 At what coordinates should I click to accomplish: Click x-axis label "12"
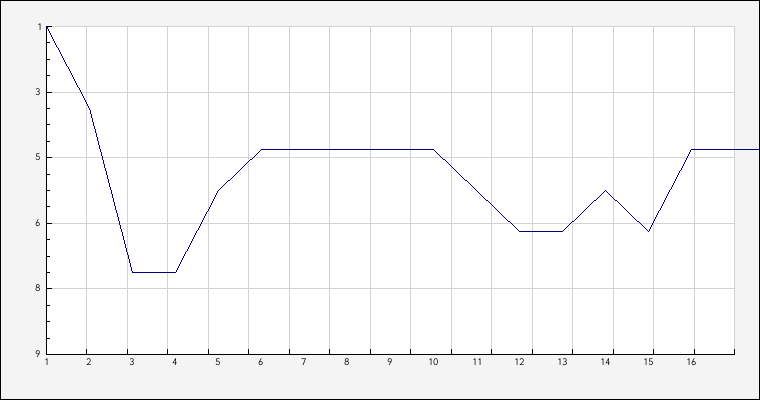coord(520,362)
